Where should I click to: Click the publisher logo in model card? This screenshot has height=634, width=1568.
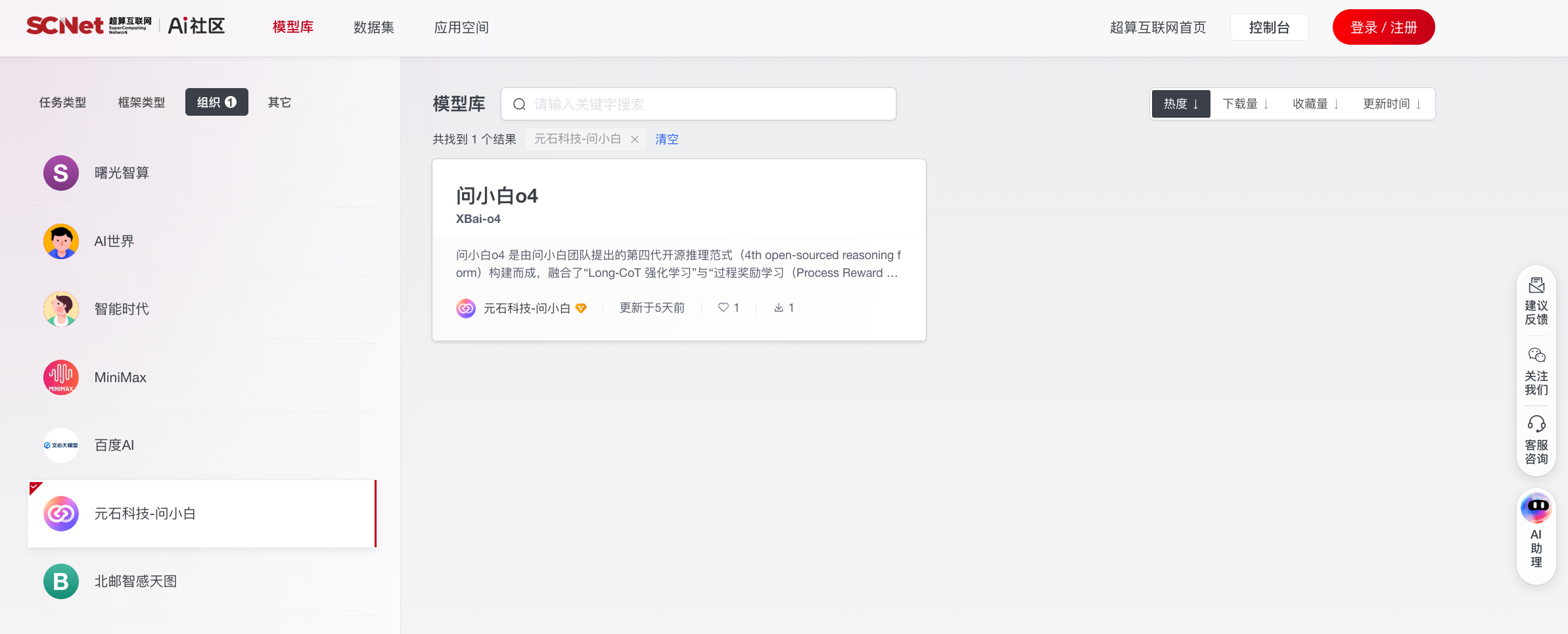[466, 308]
